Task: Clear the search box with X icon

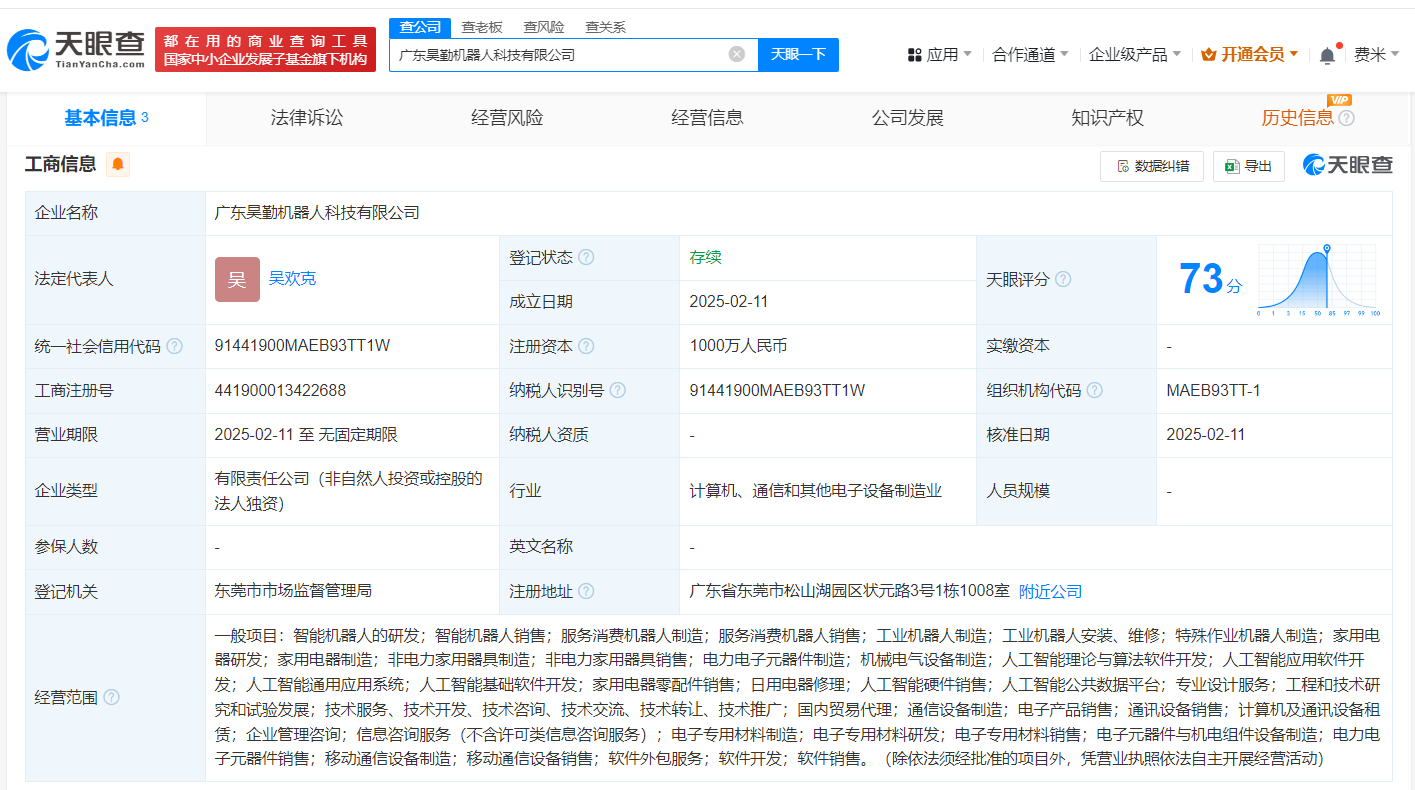Action: pos(737,54)
